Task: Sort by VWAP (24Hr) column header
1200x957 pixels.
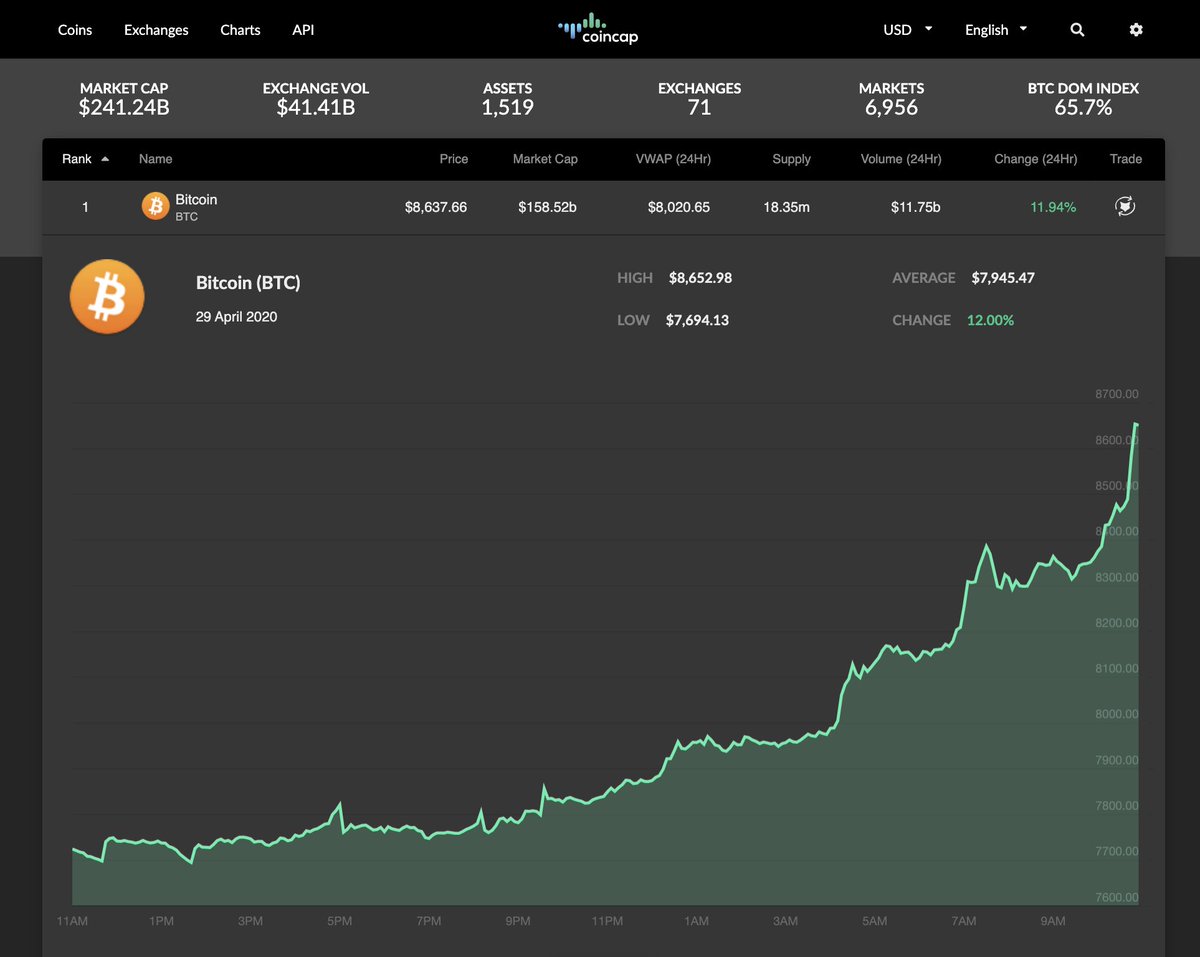Action: point(673,159)
